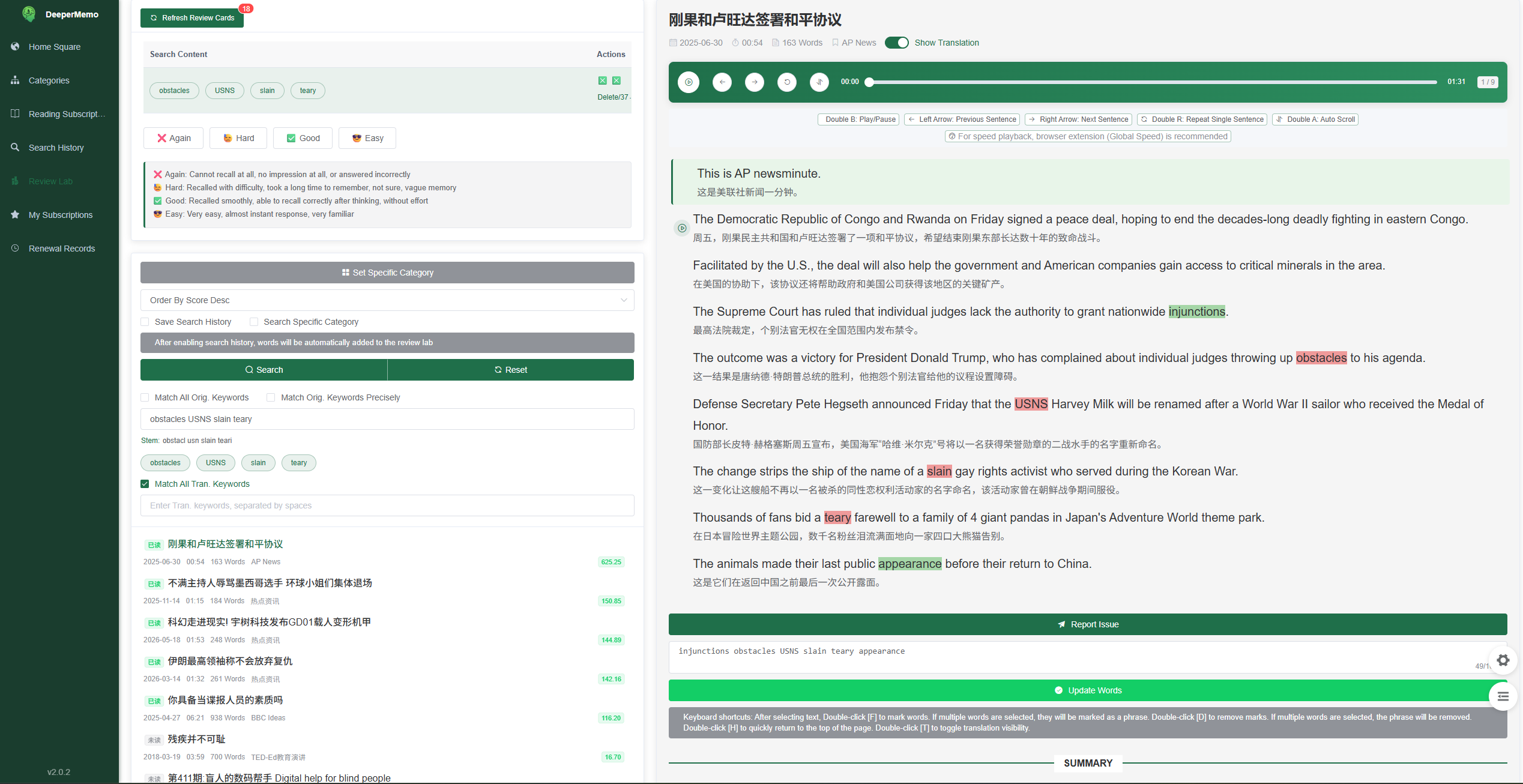
Task: Click the DeeperMemo logo icon
Action: click(x=28, y=13)
